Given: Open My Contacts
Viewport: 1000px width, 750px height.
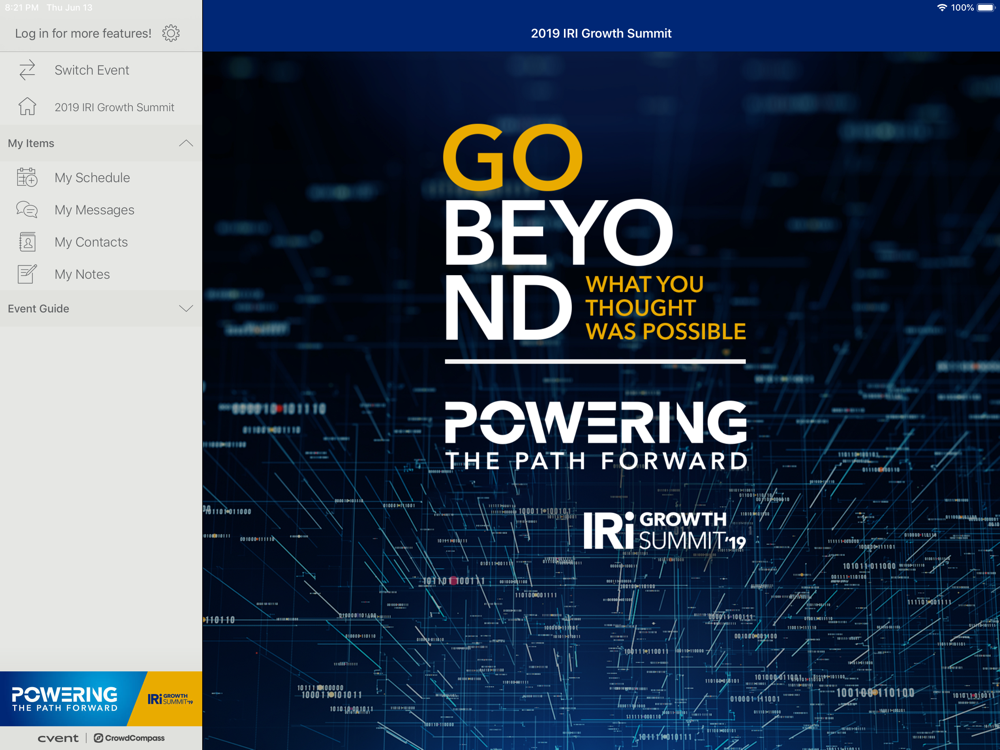Looking at the screenshot, I should pyautogui.click(x=101, y=242).
